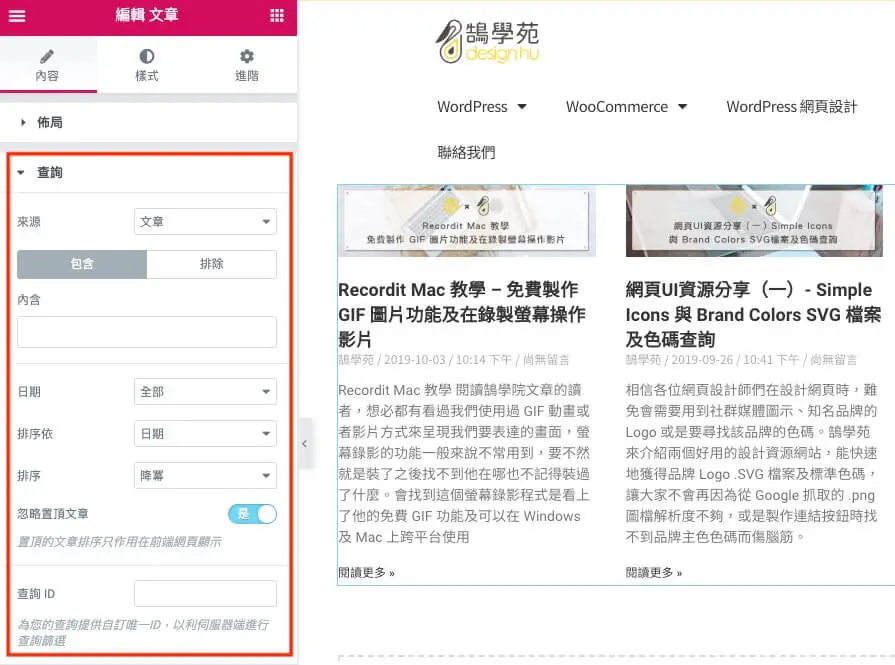Open the widgets grid icon
Screen dimensions: 895x665
click(277, 15)
